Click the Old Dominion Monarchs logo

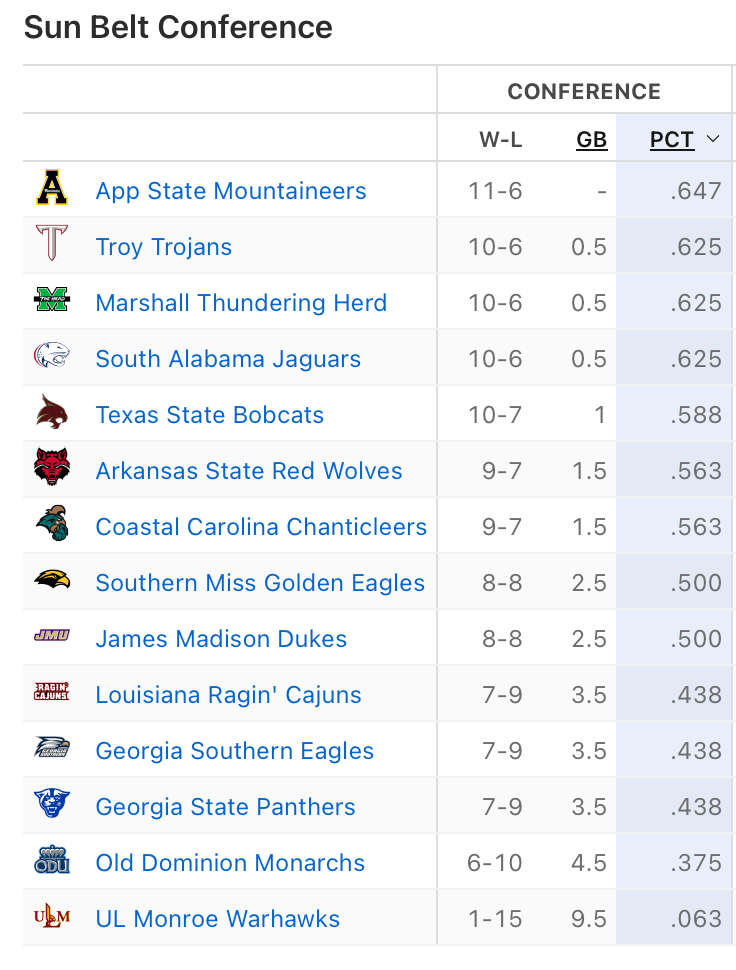52,862
